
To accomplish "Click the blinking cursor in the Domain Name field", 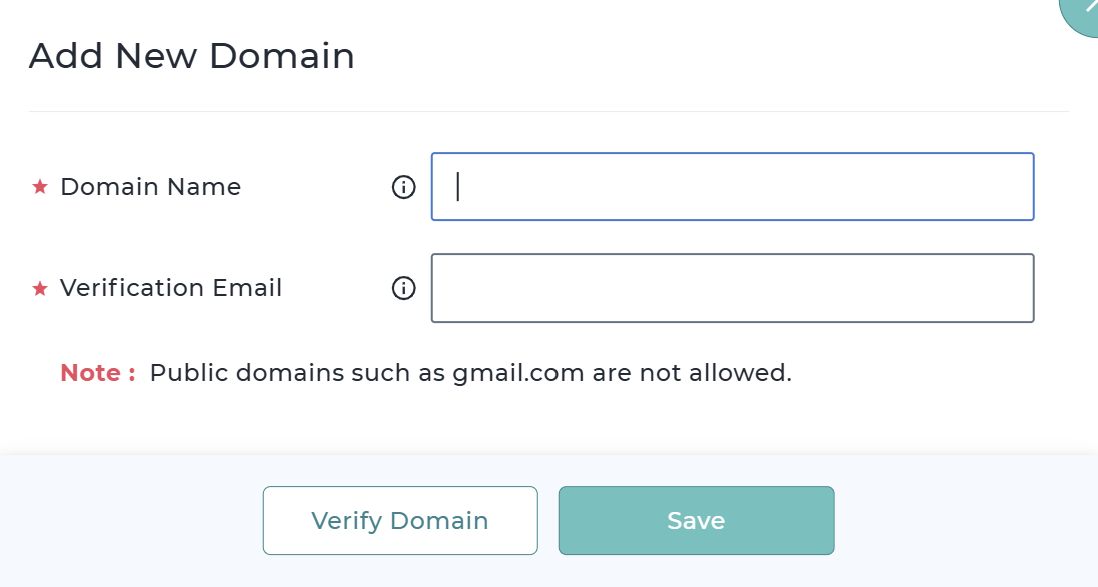I will (458, 187).
